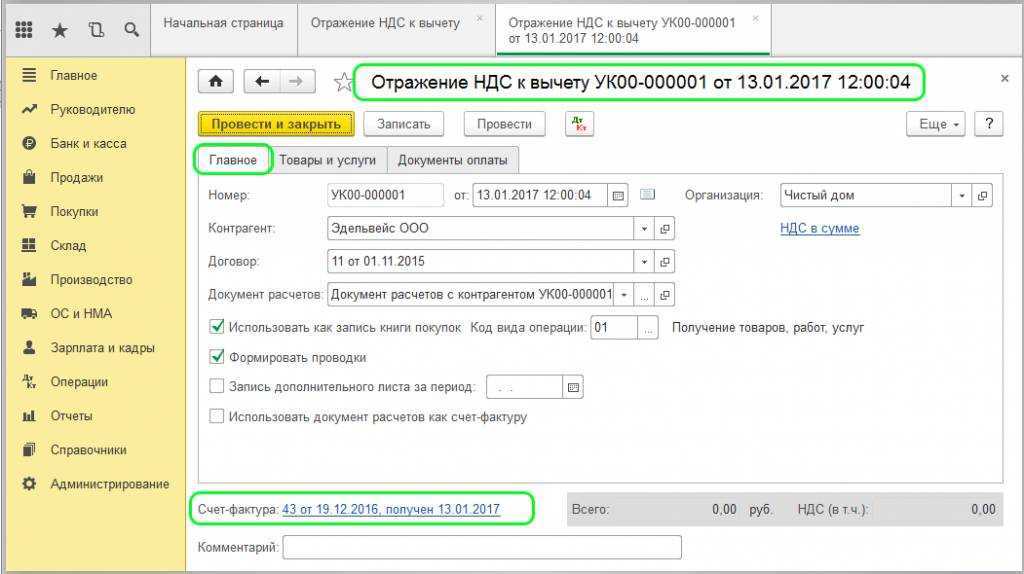This screenshot has width=1024, height=574.
Task: Select Главное tab in document form
Action: click(232, 160)
